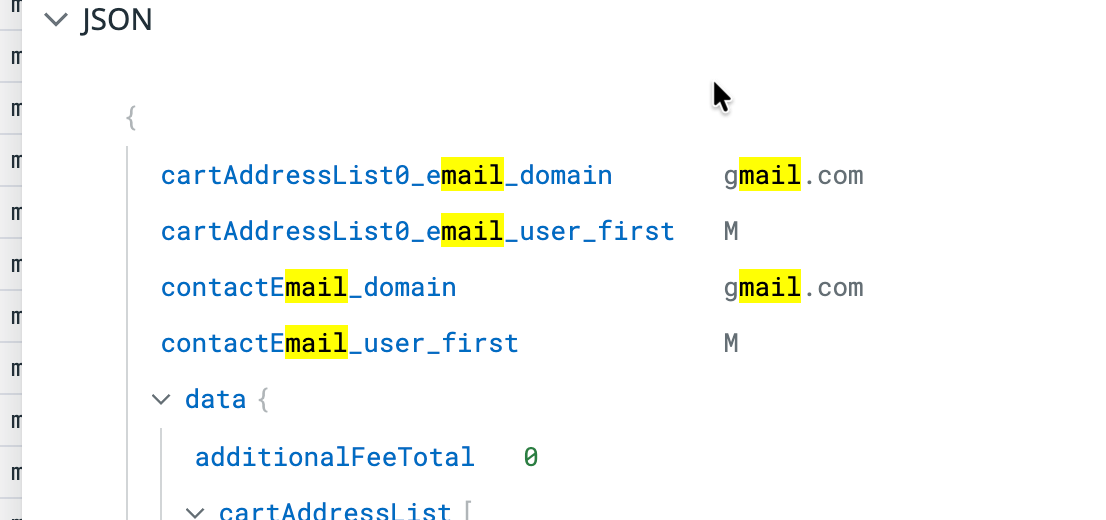Click the additionalFeeTotal value 0
Screen dimensions: 1106x520
pyautogui.click(x=531, y=457)
